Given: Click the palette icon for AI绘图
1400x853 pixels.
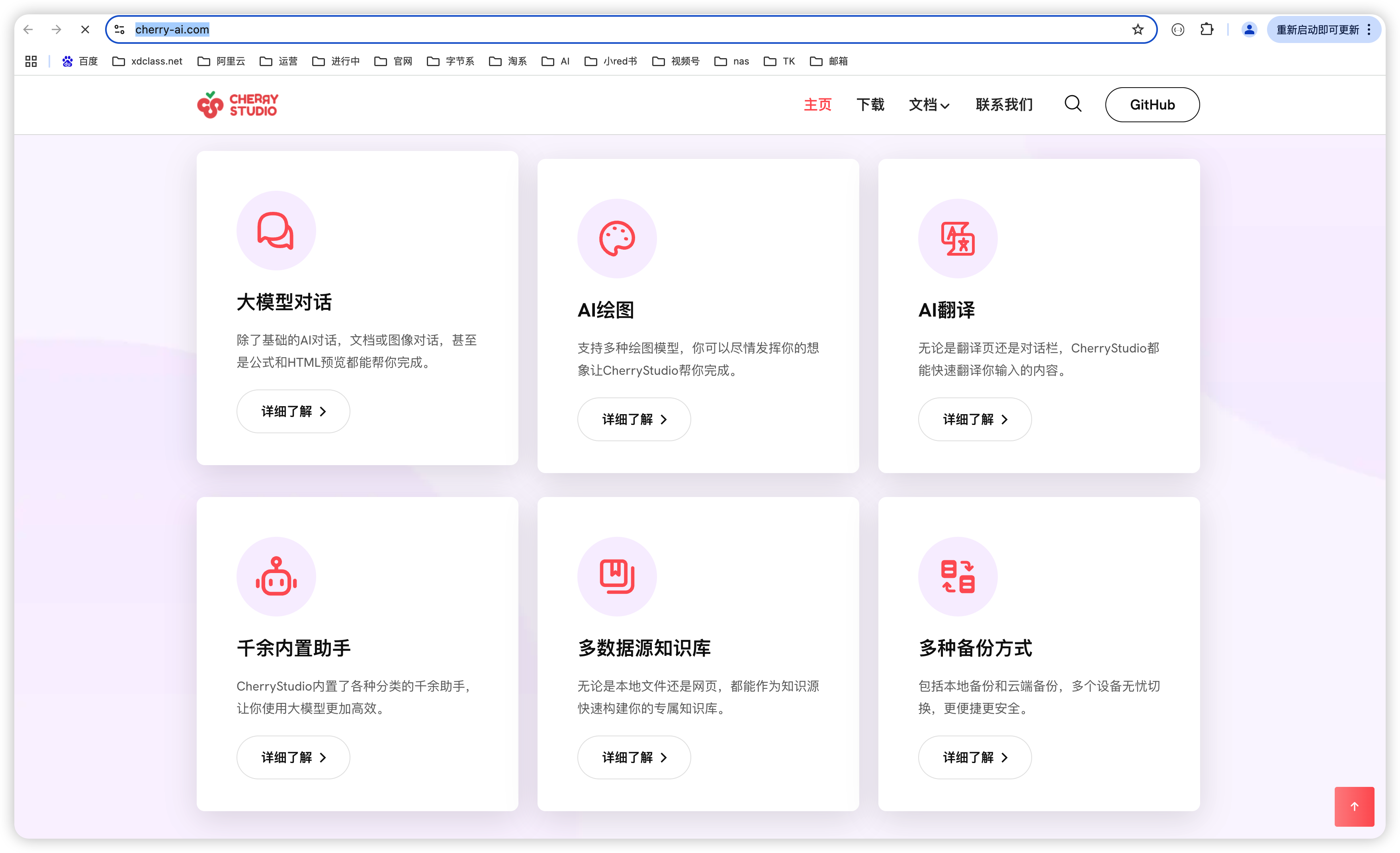Looking at the screenshot, I should [x=616, y=238].
